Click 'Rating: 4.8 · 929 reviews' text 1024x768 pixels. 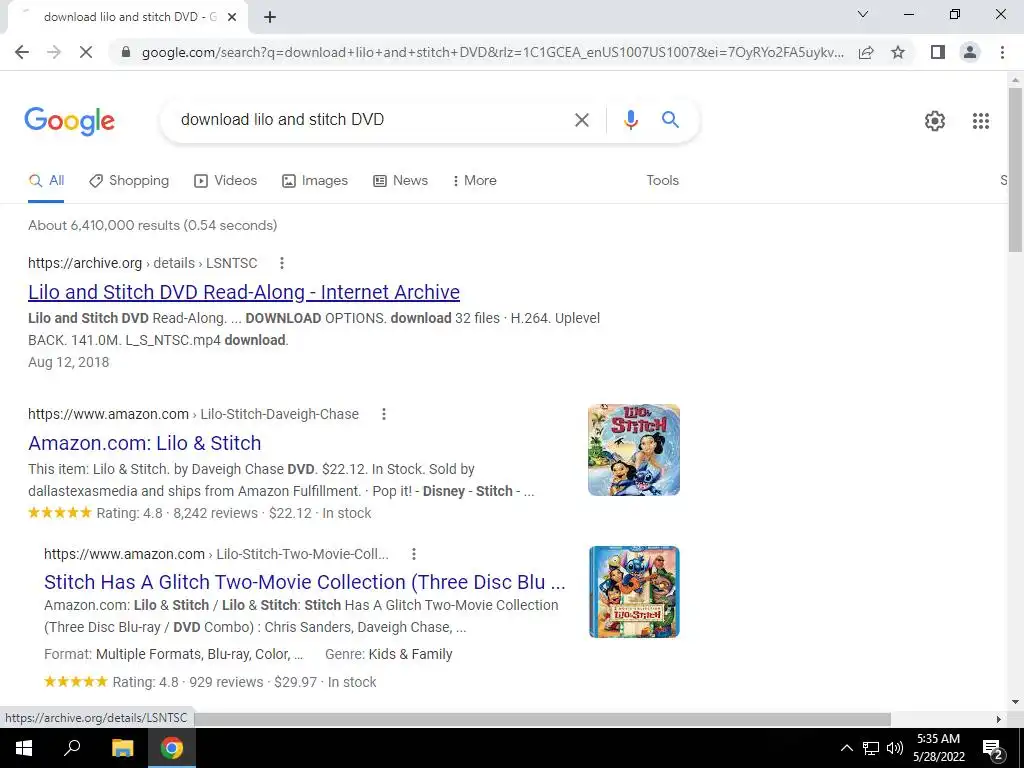[188, 682]
